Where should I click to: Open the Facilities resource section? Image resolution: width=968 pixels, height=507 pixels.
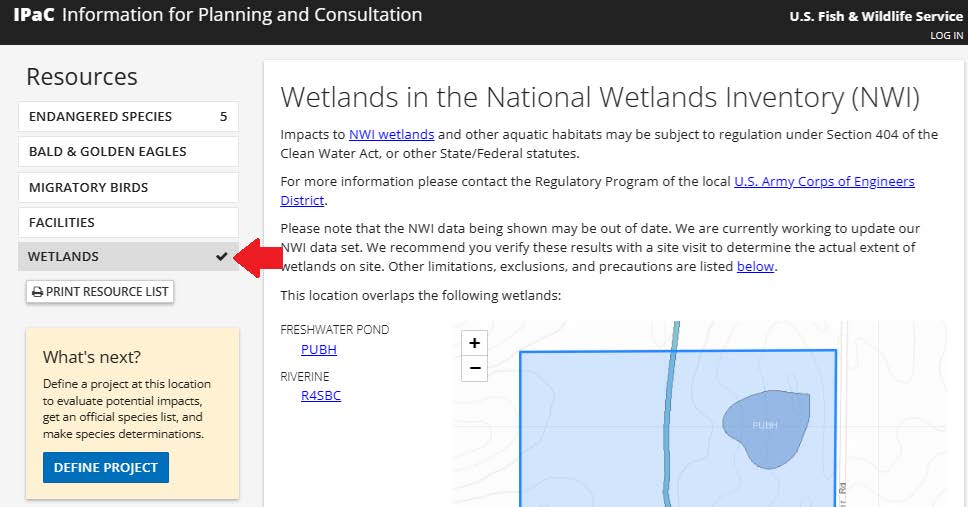click(x=128, y=222)
